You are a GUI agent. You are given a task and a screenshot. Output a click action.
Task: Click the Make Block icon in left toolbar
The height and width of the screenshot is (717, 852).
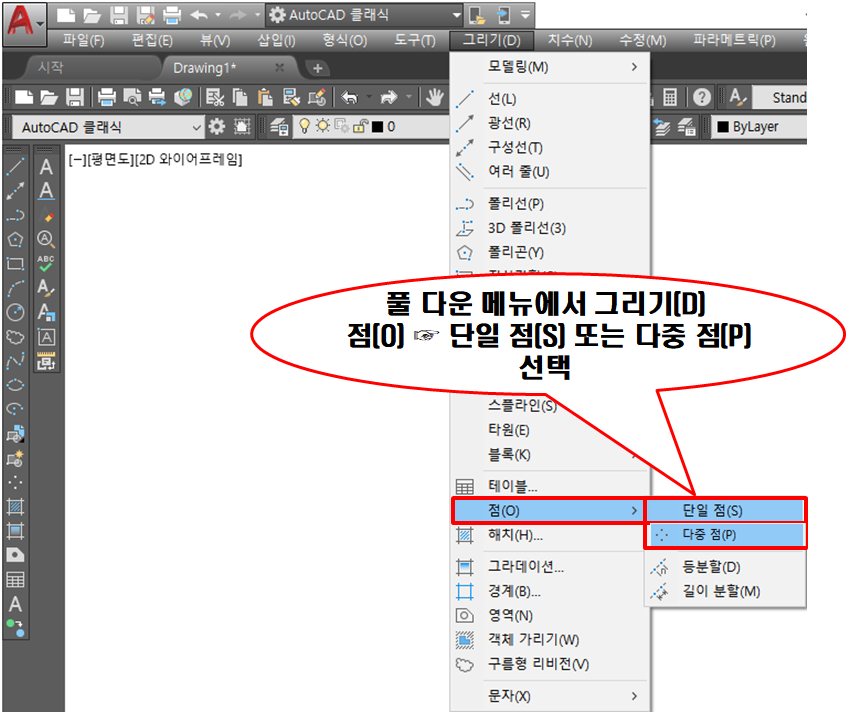(15, 458)
